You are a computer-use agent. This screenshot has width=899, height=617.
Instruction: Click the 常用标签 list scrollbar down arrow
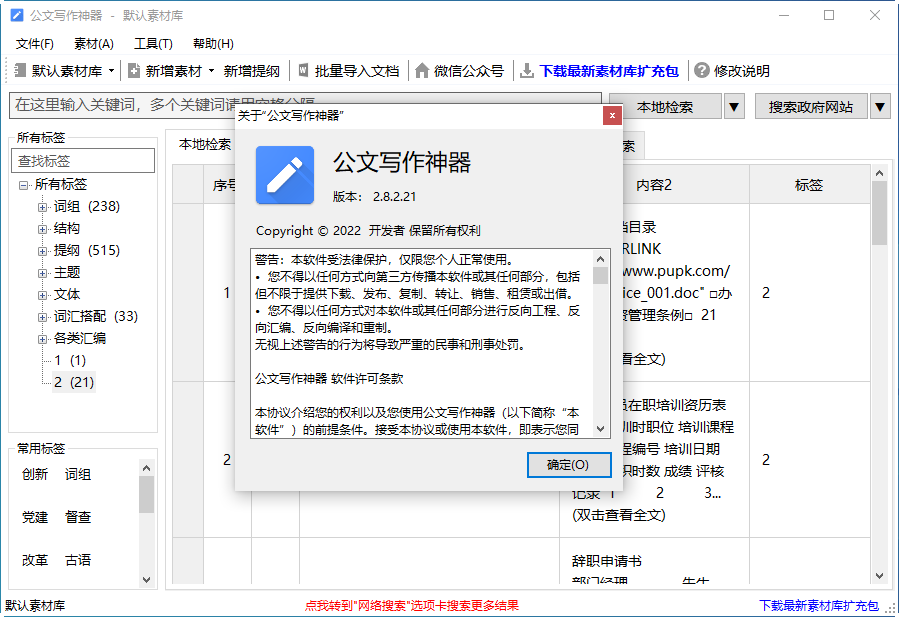tap(146, 580)
